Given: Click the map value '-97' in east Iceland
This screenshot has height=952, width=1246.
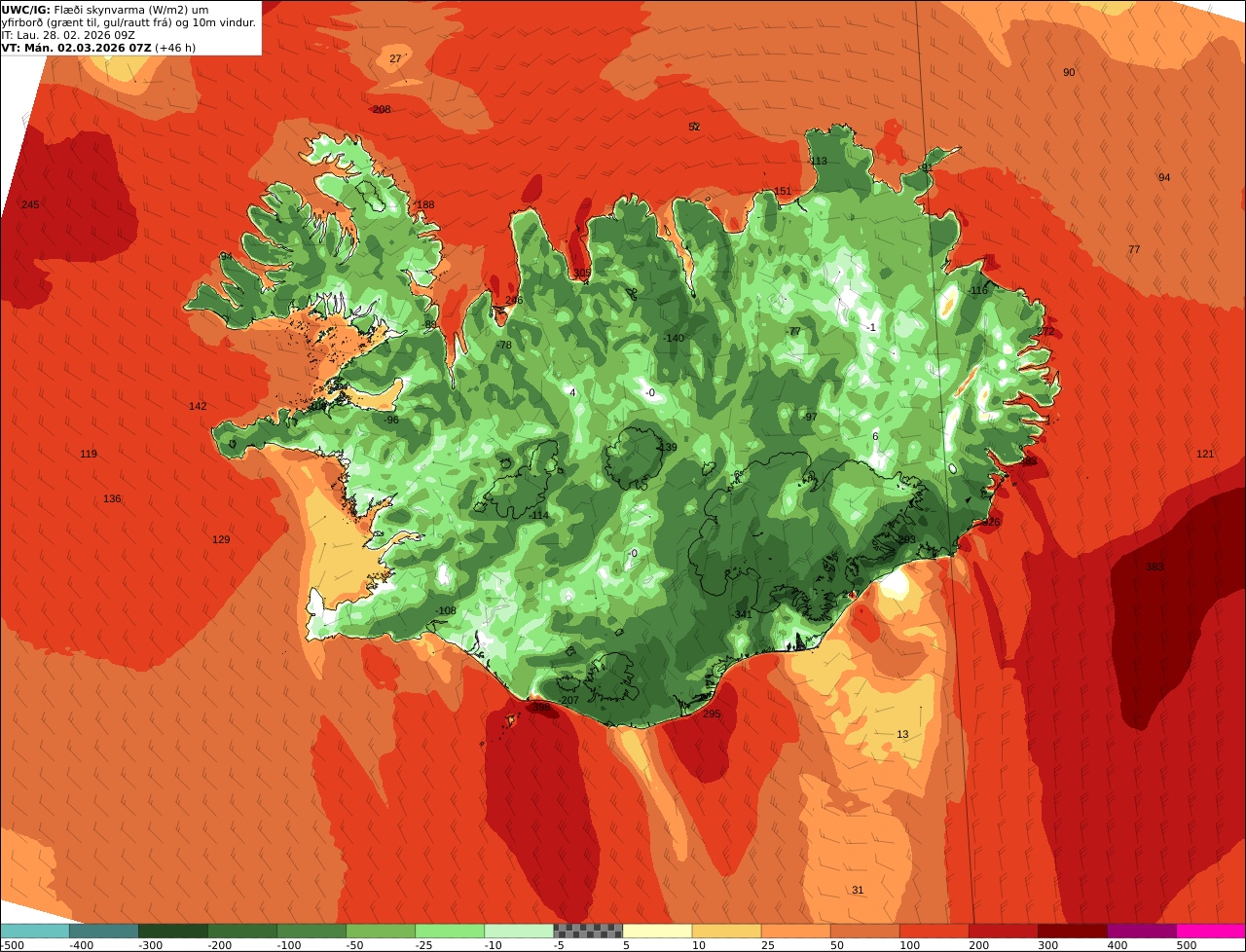Looking at the screenshot, I should [x=810, y=417].
